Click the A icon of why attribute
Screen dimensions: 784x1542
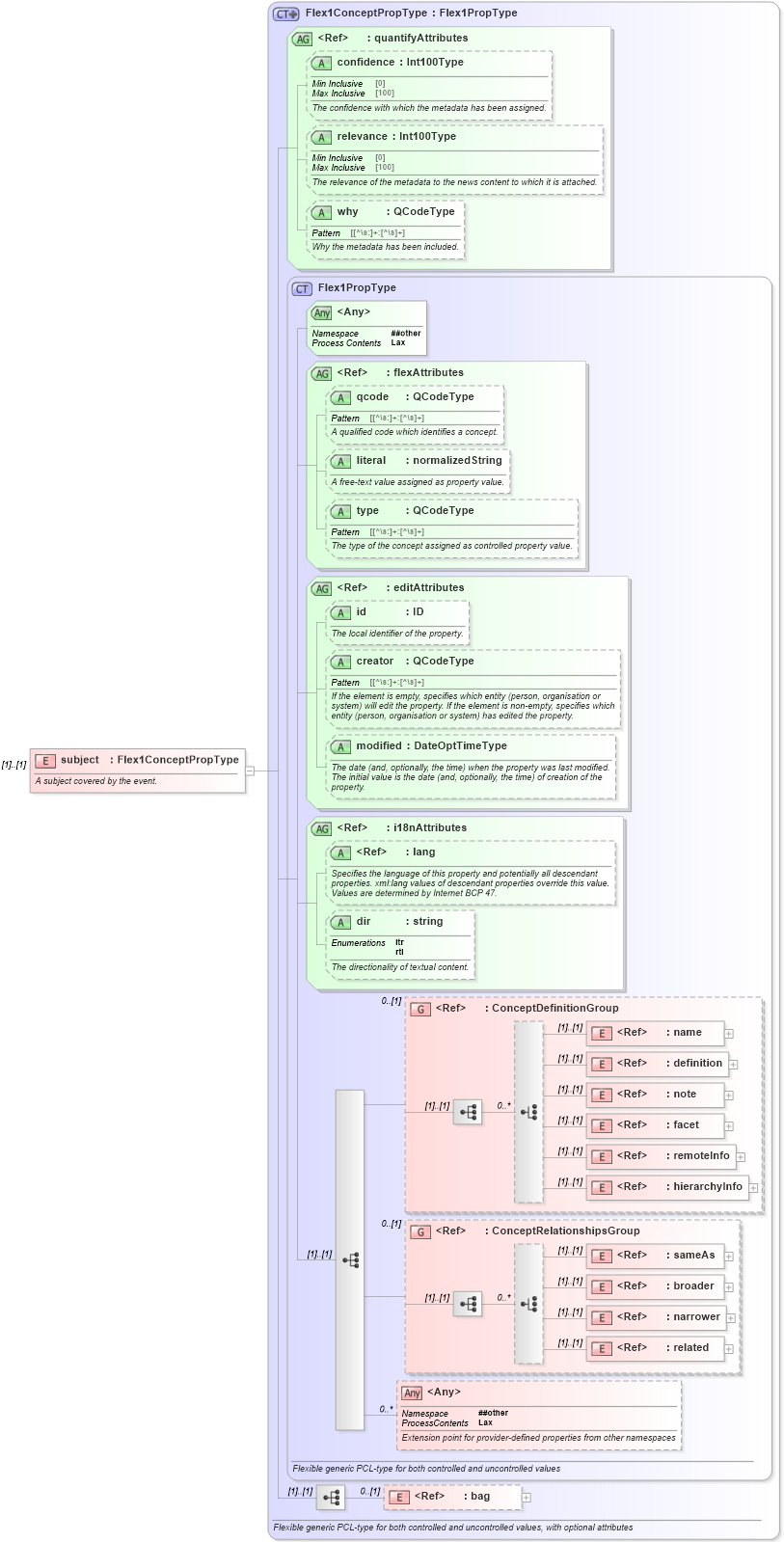click(x=321, y=212)
